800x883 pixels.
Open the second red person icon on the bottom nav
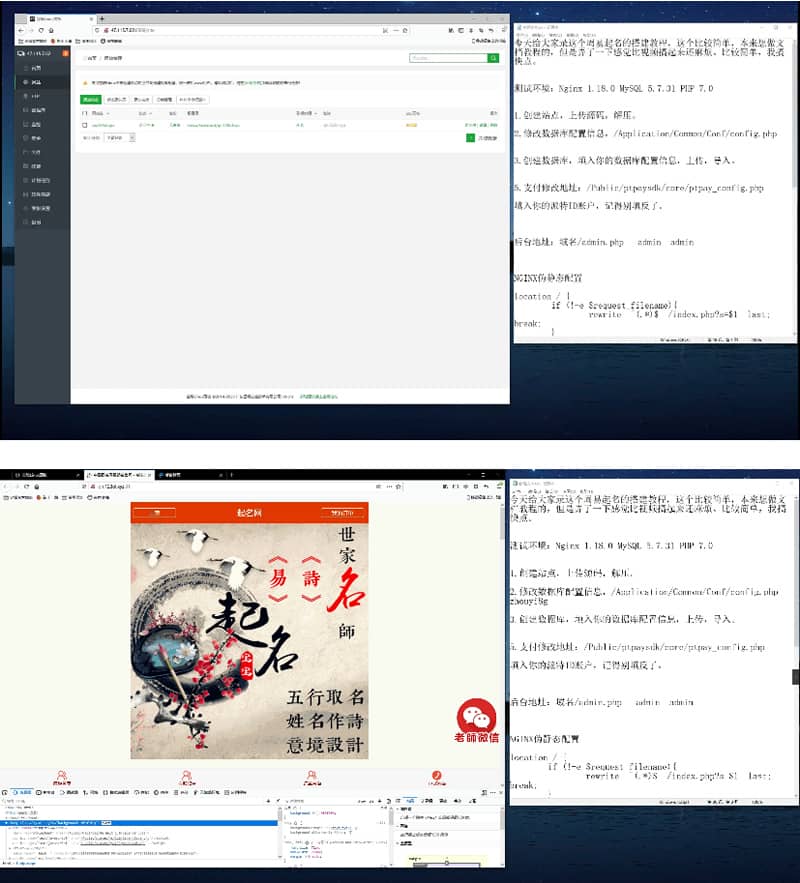click(187, 778)
